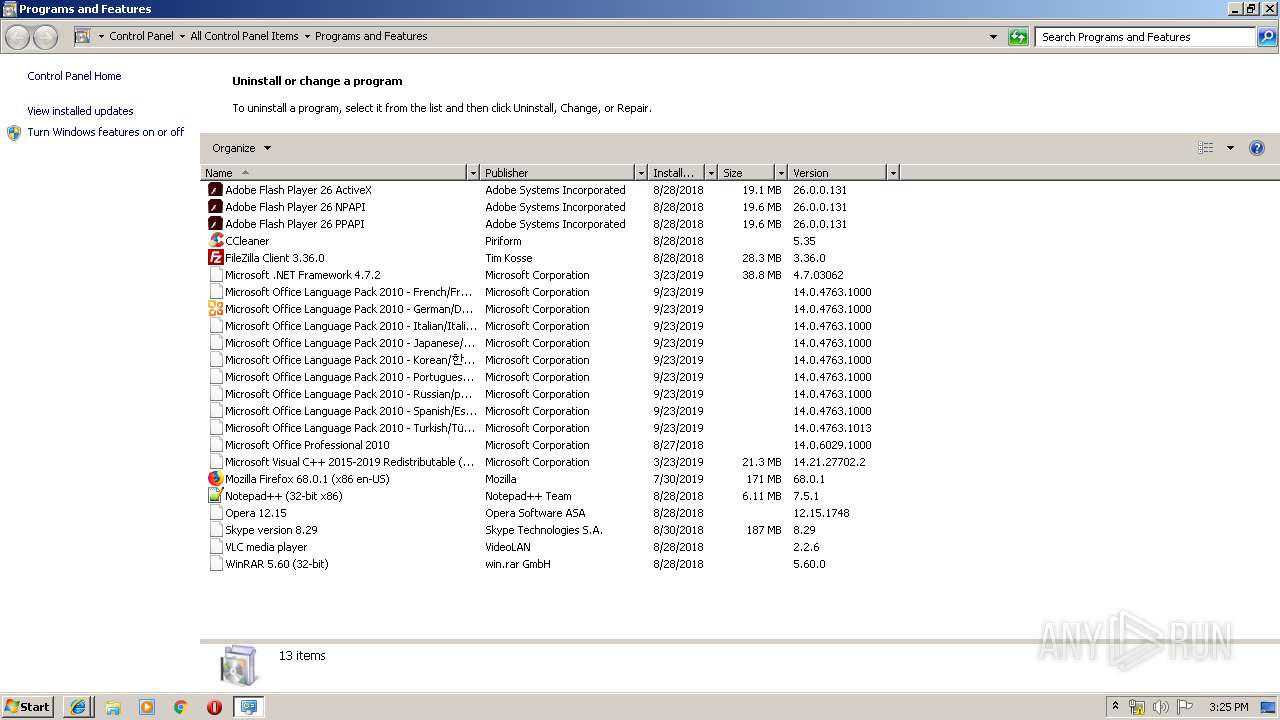The height and width of the screenshot is (720, 1280).
Task: Select the FileZilla Client icon
Action: point(215,258)
